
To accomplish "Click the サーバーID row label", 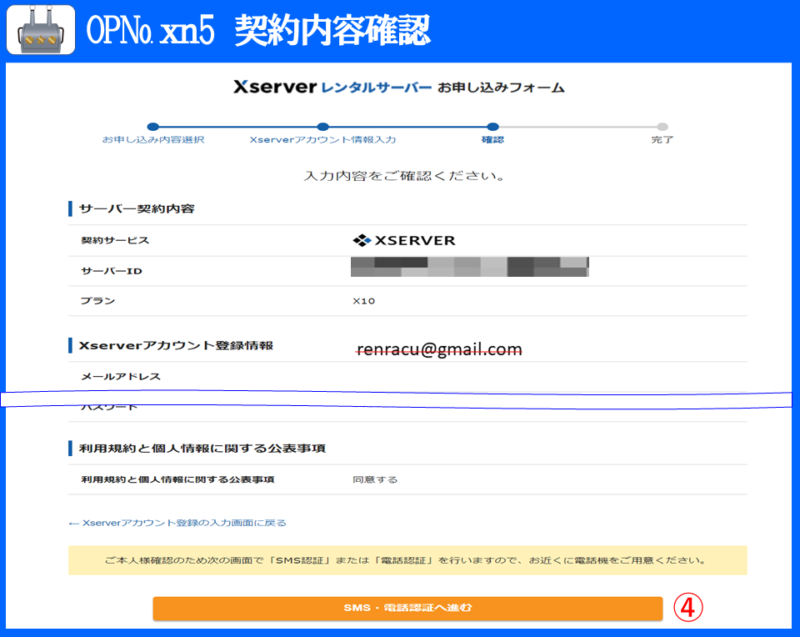I will [111, 271].
